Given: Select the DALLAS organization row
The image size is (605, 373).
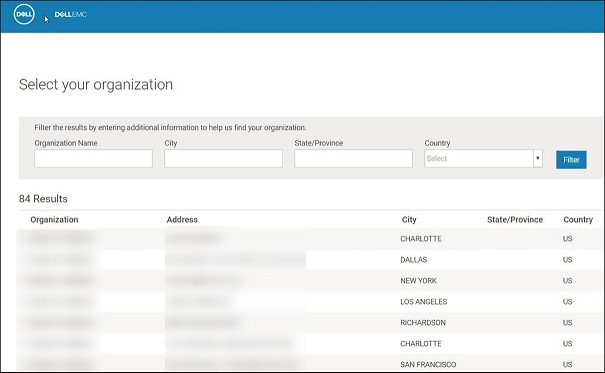Looking at the screenshot, I should (310, 260).
